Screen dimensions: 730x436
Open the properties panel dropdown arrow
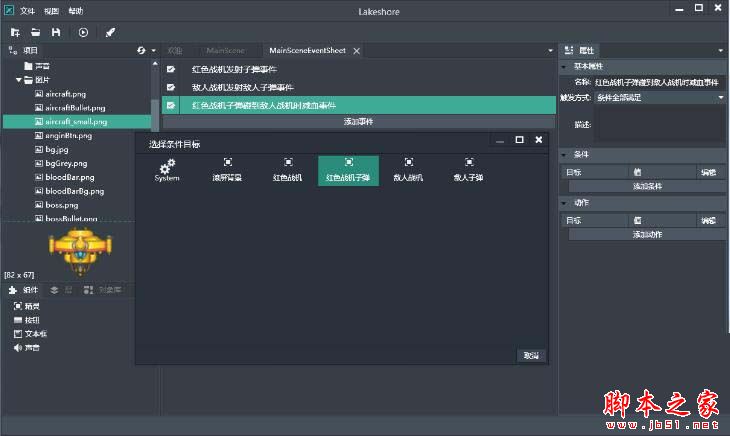721,51
